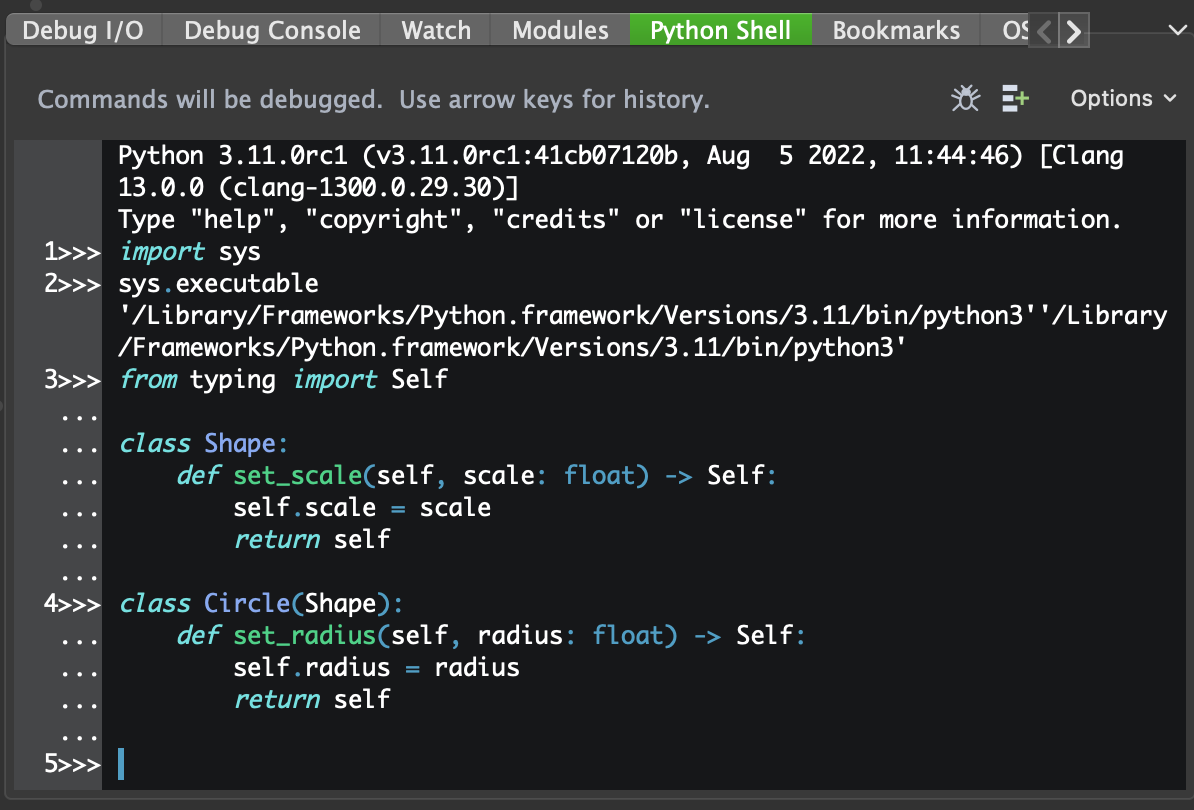This screenshot has width=1194, height=810.
Task: Click the active Python Shell tab
Action: [x=720, y=30]
